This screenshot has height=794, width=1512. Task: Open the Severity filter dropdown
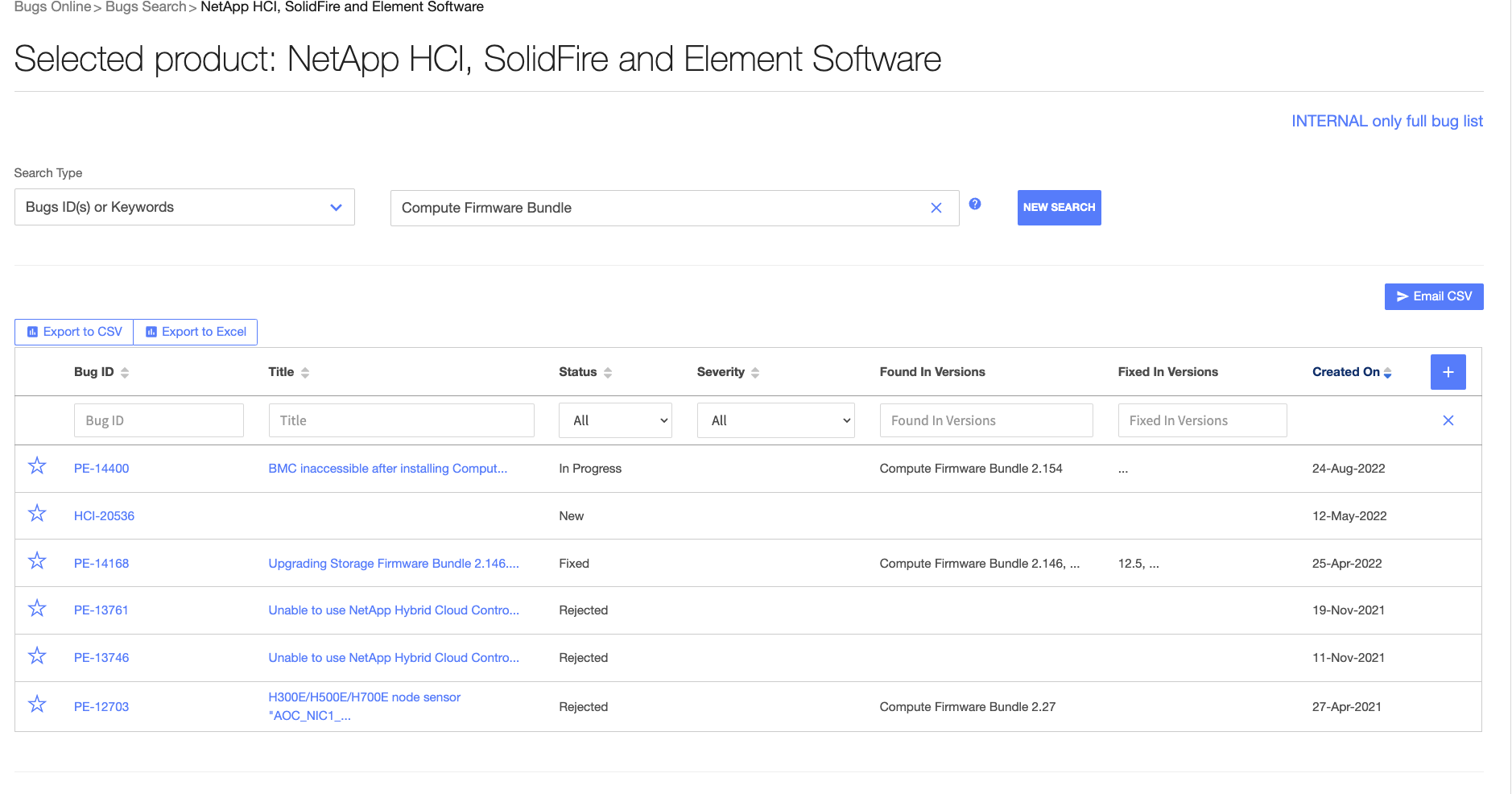775,420
